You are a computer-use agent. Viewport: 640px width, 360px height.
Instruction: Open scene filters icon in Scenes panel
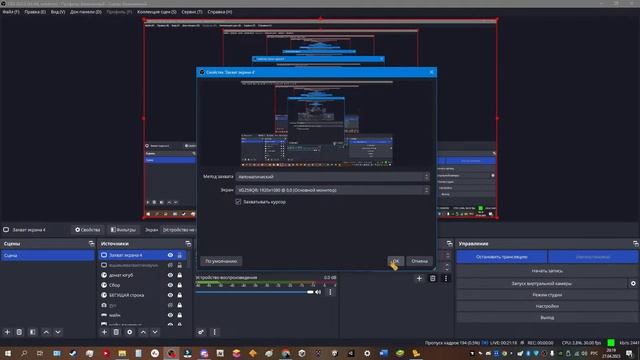(x=33, y=332)
